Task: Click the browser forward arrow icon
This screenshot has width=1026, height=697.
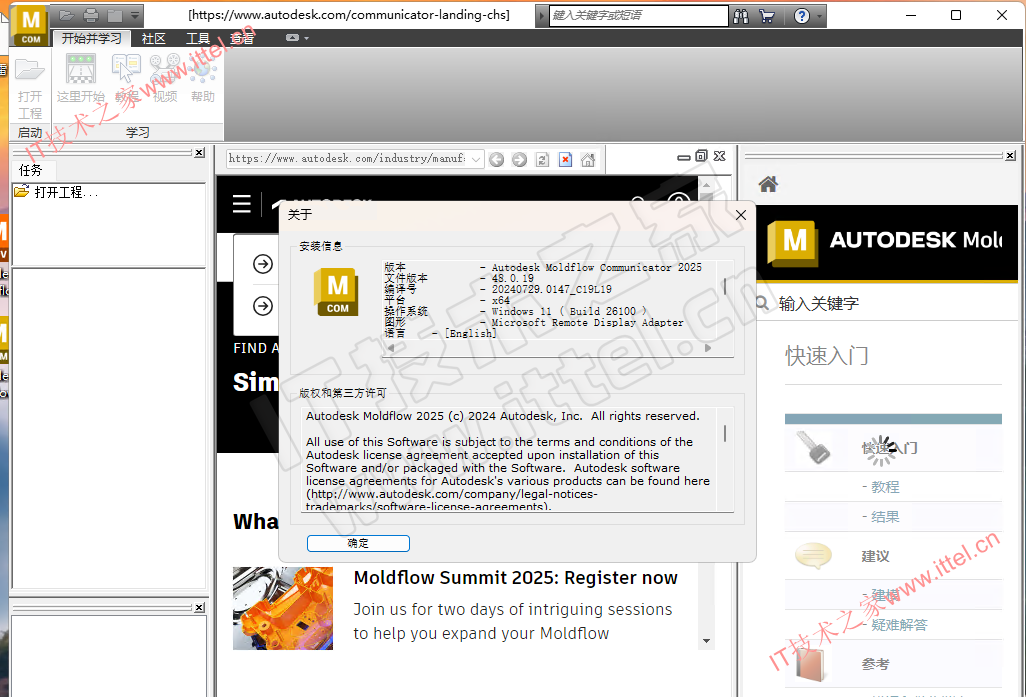Action: pyautogui.click(x=520, y=160)
